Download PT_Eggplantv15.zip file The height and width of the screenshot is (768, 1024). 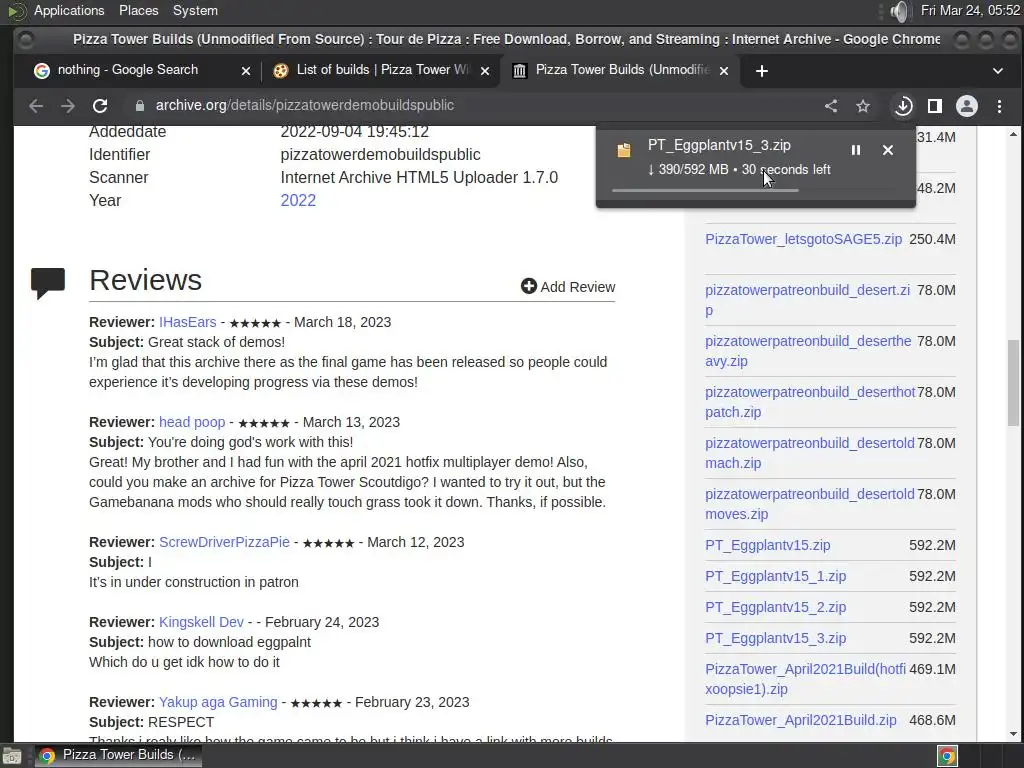pyautogui.click(x=767, y=545)
